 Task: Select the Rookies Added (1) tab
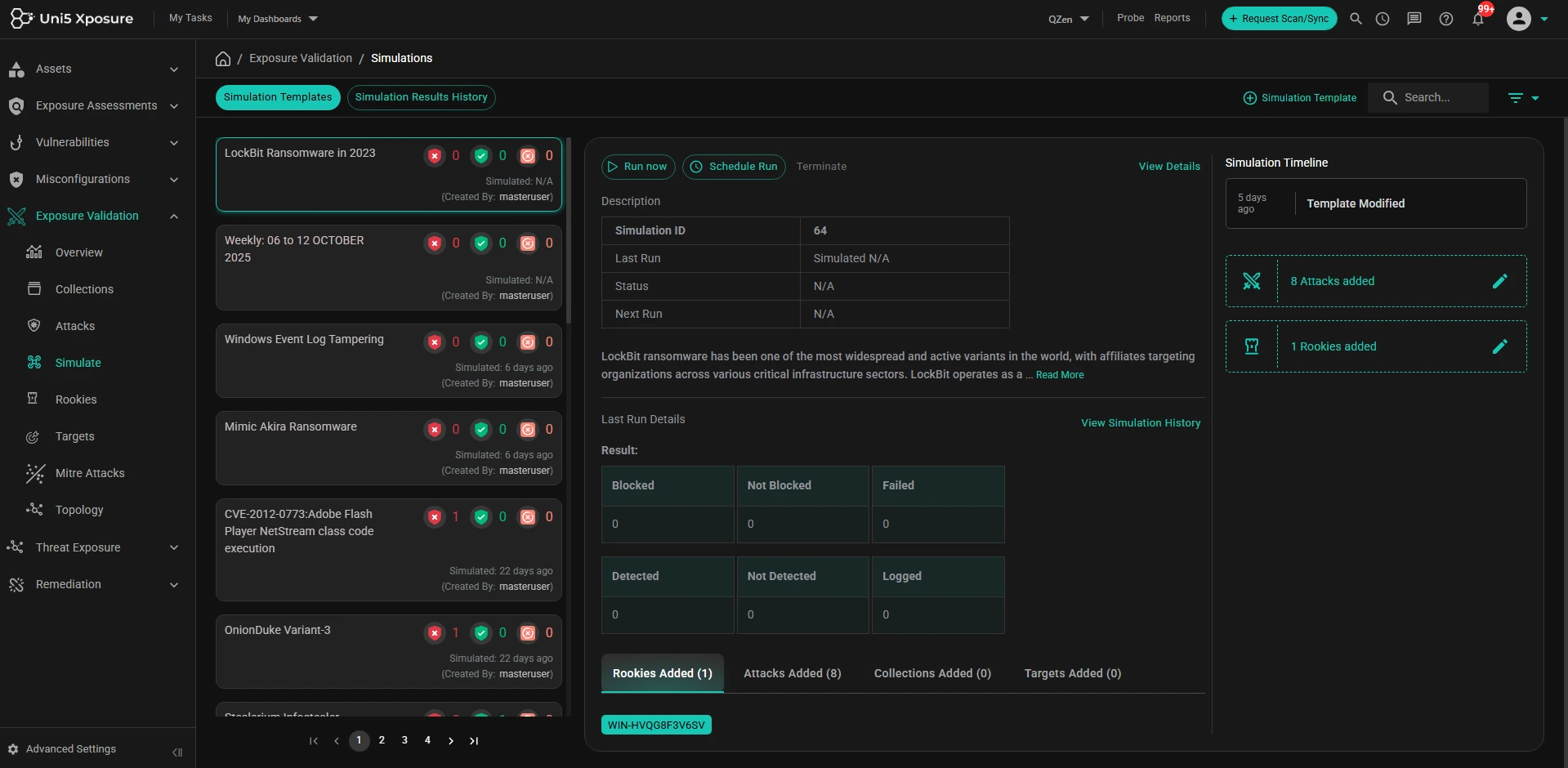click(x=663, y=673)
